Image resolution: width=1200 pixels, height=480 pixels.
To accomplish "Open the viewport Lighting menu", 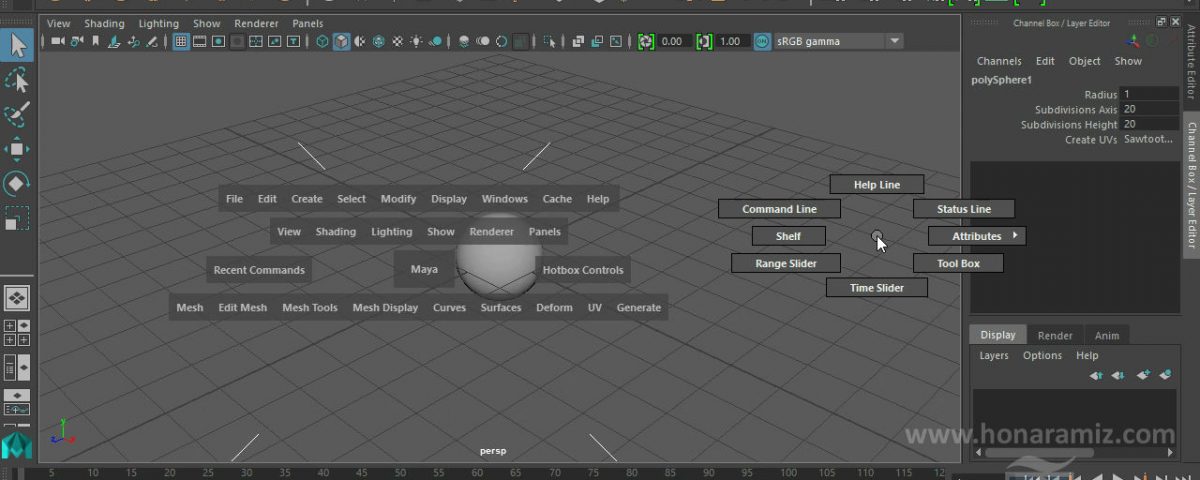I will click(x=158, y=23).
